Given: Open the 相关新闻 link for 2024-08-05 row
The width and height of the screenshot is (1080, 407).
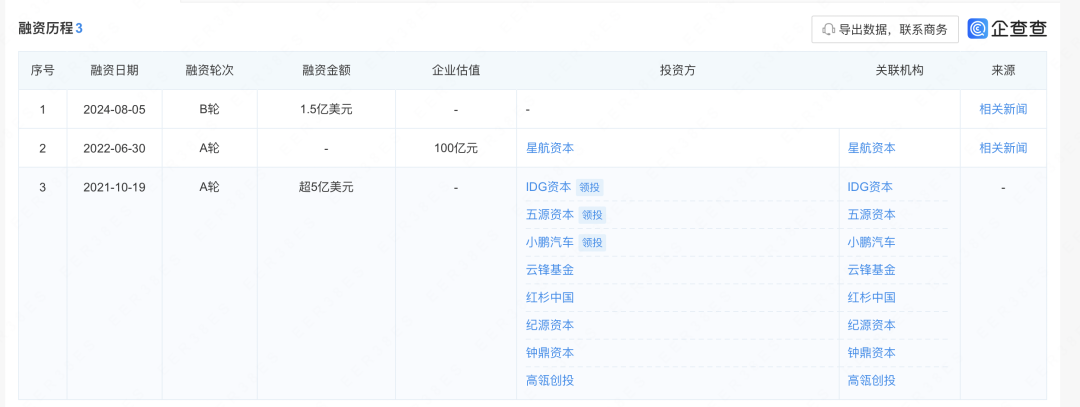Looking at the screenshot, I should point(1003,109).
